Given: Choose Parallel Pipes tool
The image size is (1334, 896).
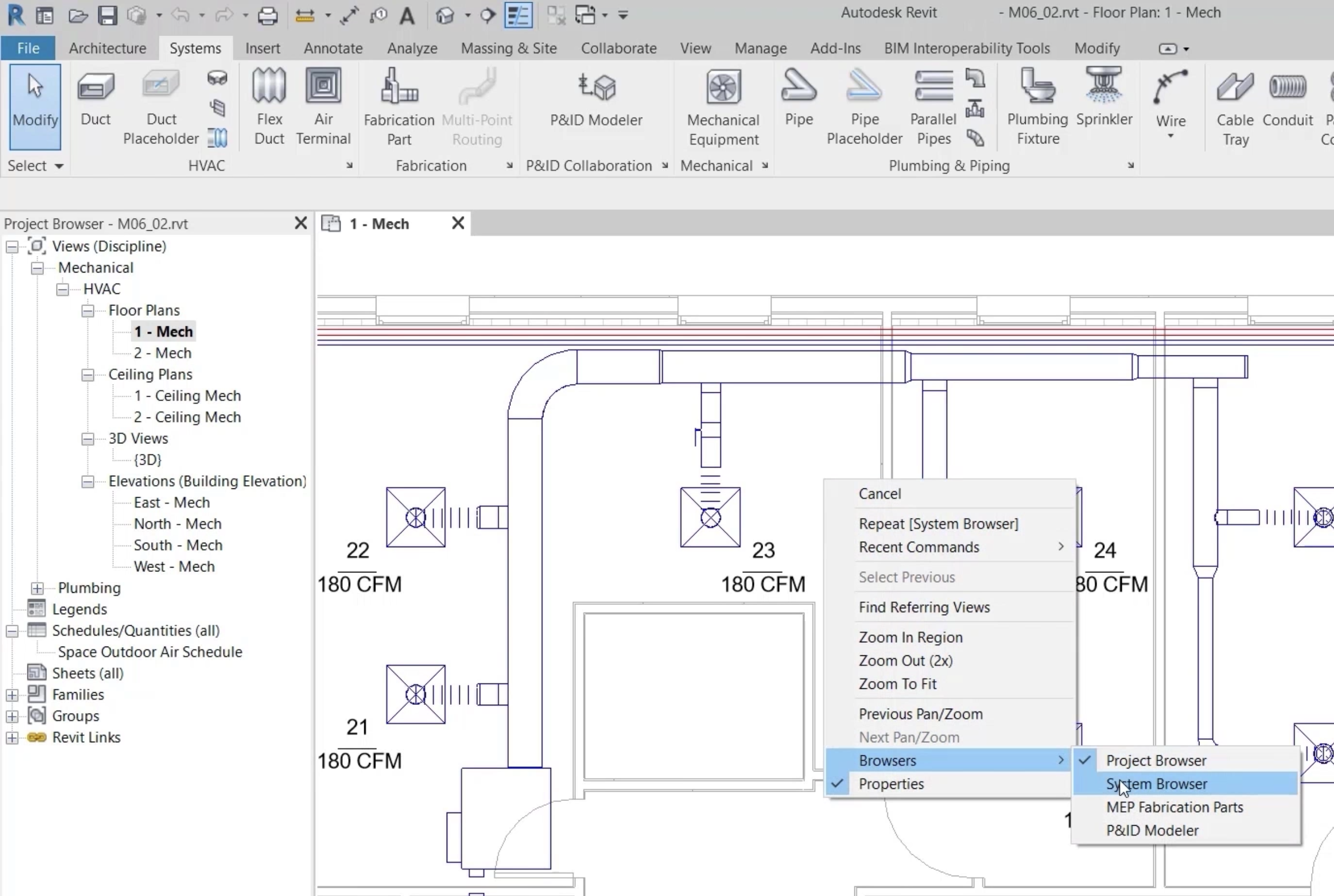Looking at the screenshot, I should pos(933,108).
